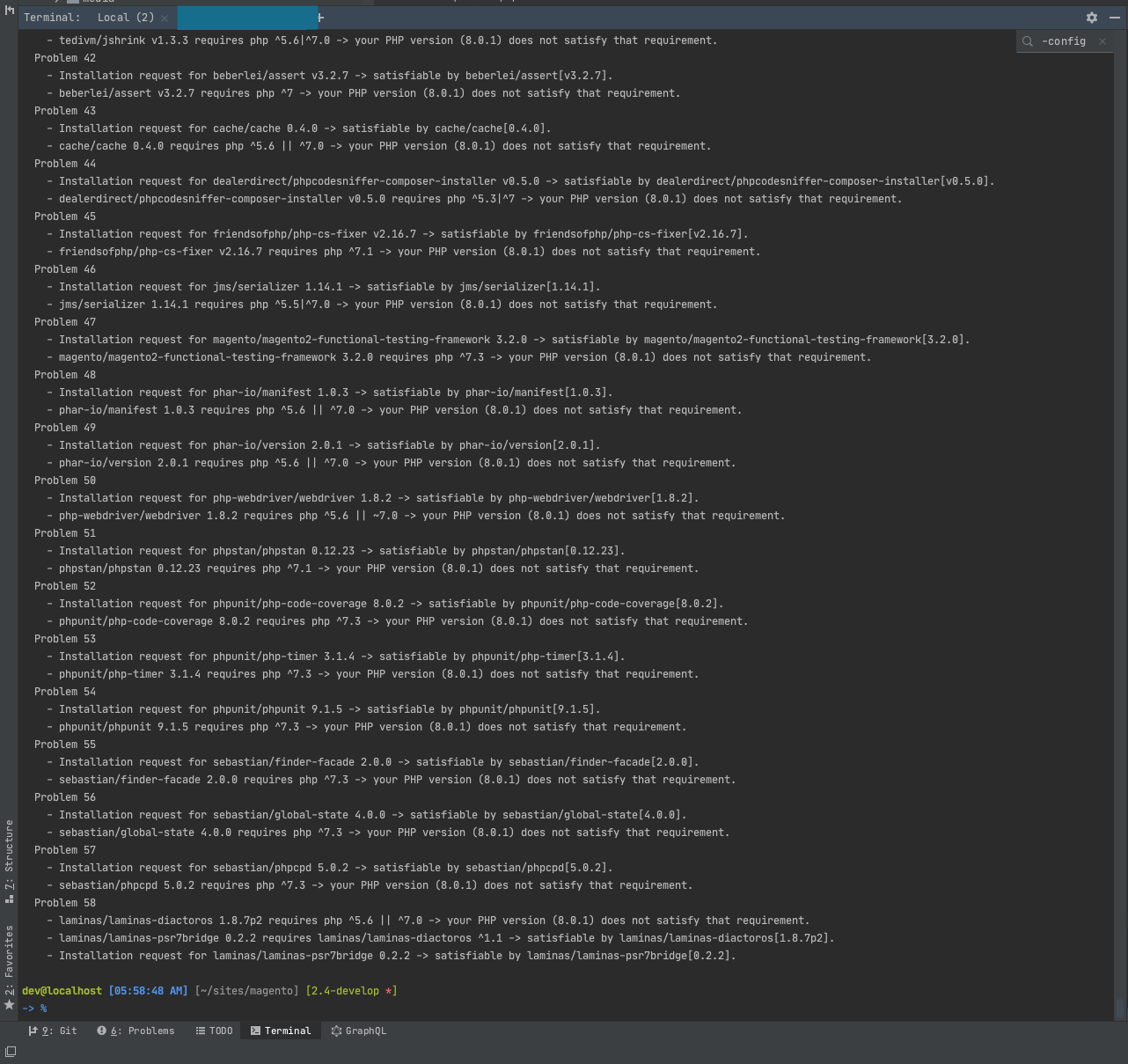The width and height of the screenshot is (1128, 1064).
Task: Click the 'Problem 51' heading
Action: coord(65,533)
